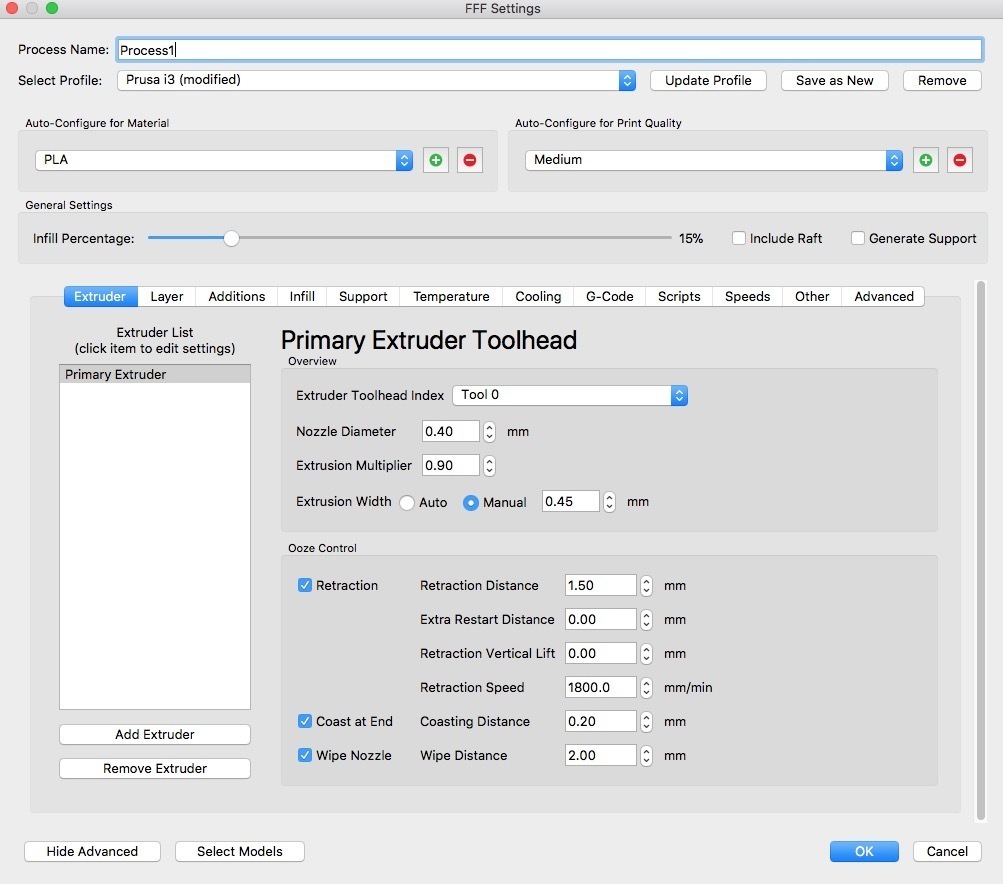Disable the Retraction checkbox
The image size is (1003, 884).
coord(306,586)
